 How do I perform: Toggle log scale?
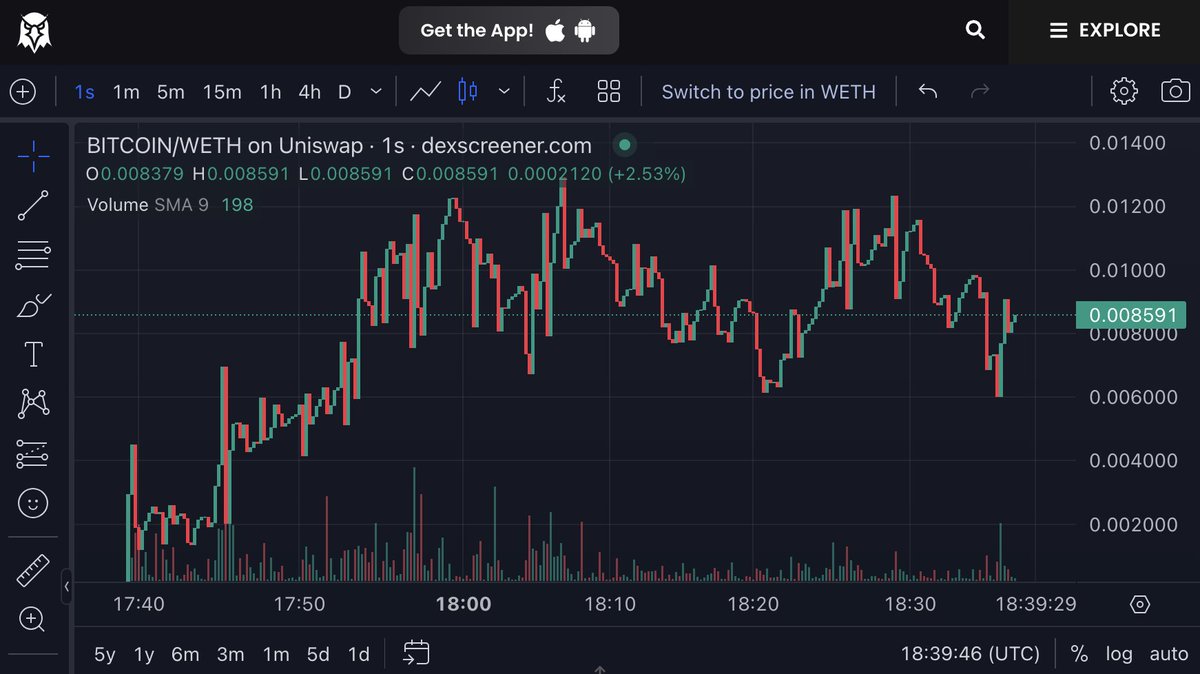1119,654
